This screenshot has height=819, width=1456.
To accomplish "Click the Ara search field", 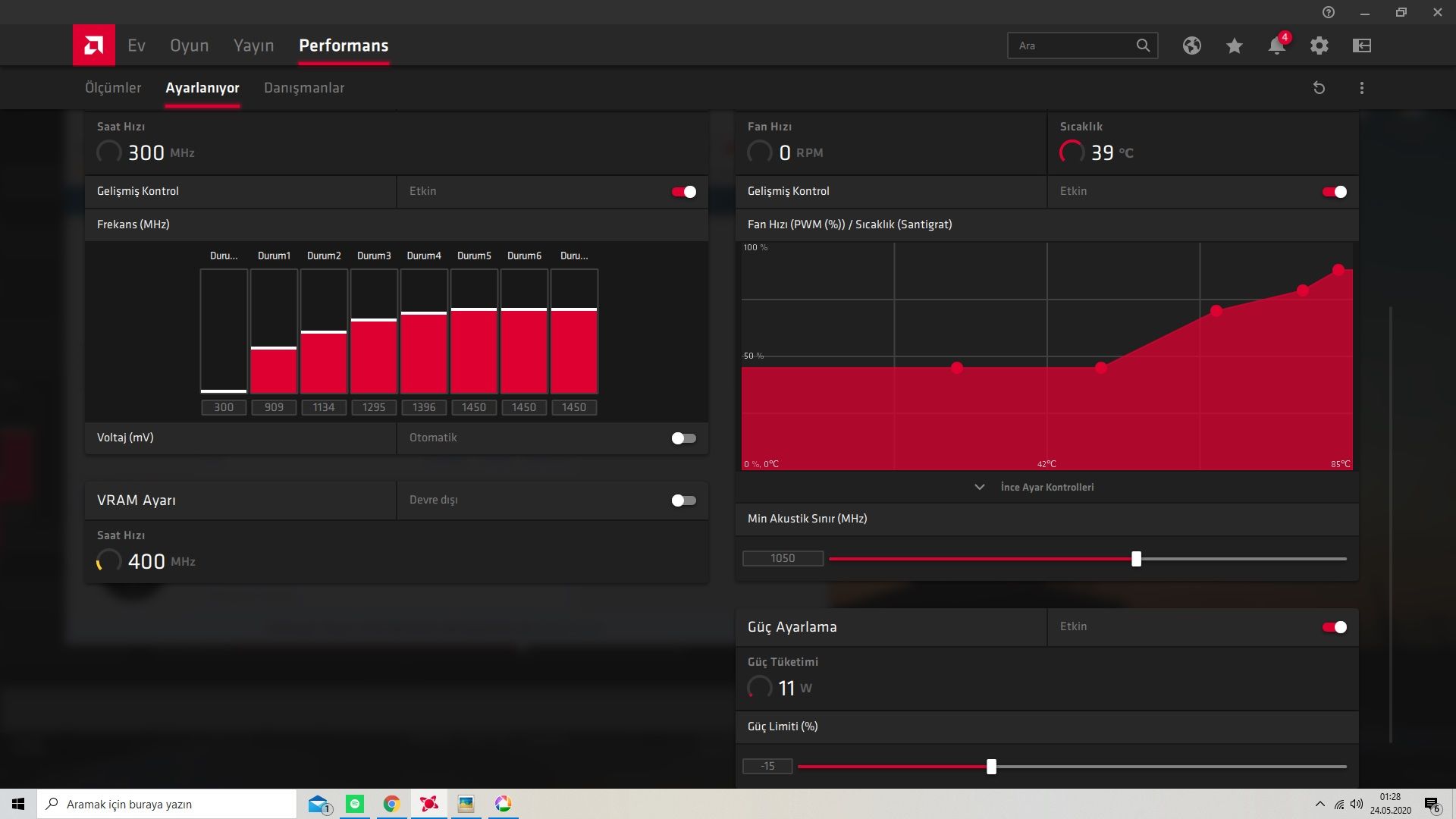I will point(1071,45).
